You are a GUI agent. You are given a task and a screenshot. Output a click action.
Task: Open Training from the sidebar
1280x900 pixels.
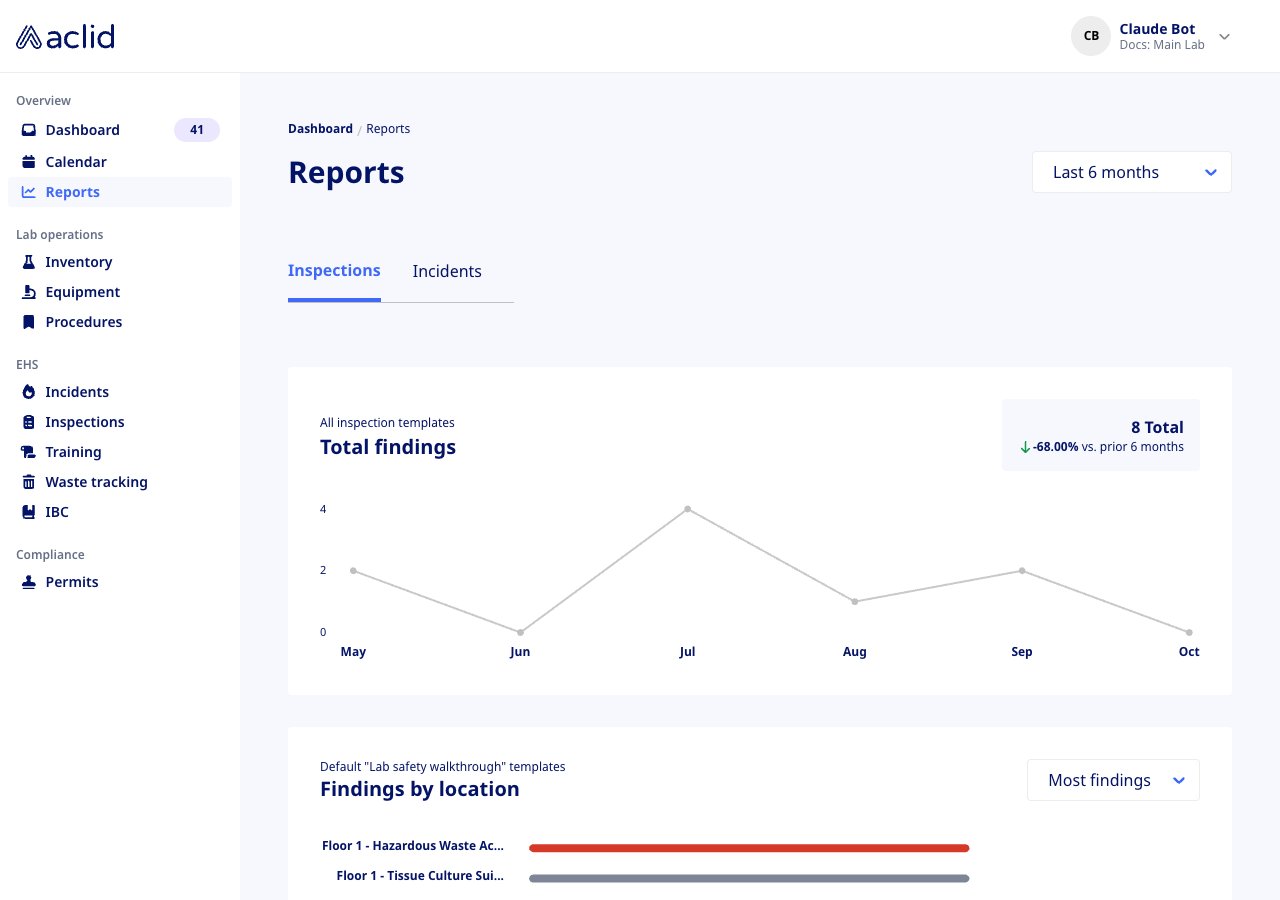click(73, 452)
